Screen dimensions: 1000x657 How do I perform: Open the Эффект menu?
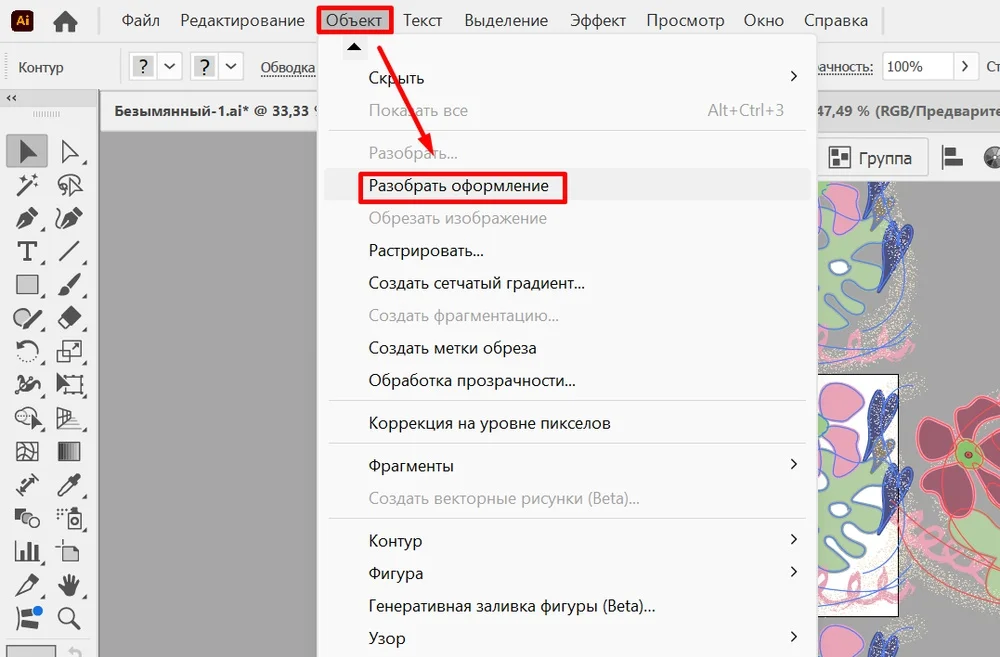[x=598, y=20]
